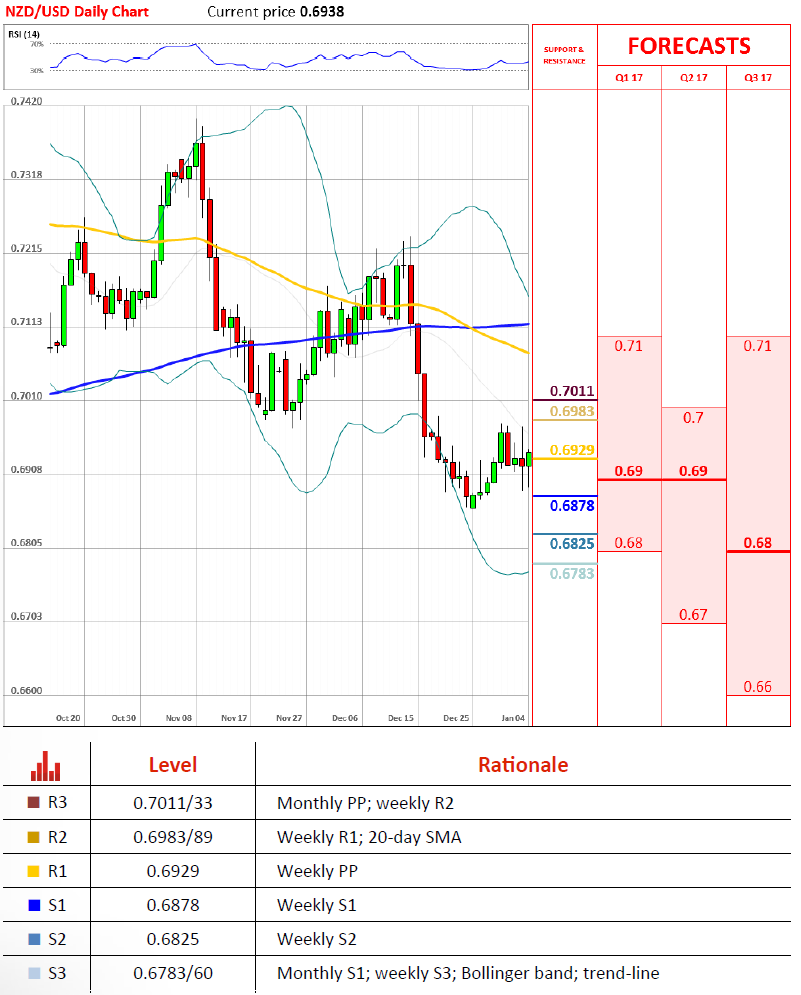Click the Q3 17 column header
The image size is (801, 995).
(x=758, y=77)
